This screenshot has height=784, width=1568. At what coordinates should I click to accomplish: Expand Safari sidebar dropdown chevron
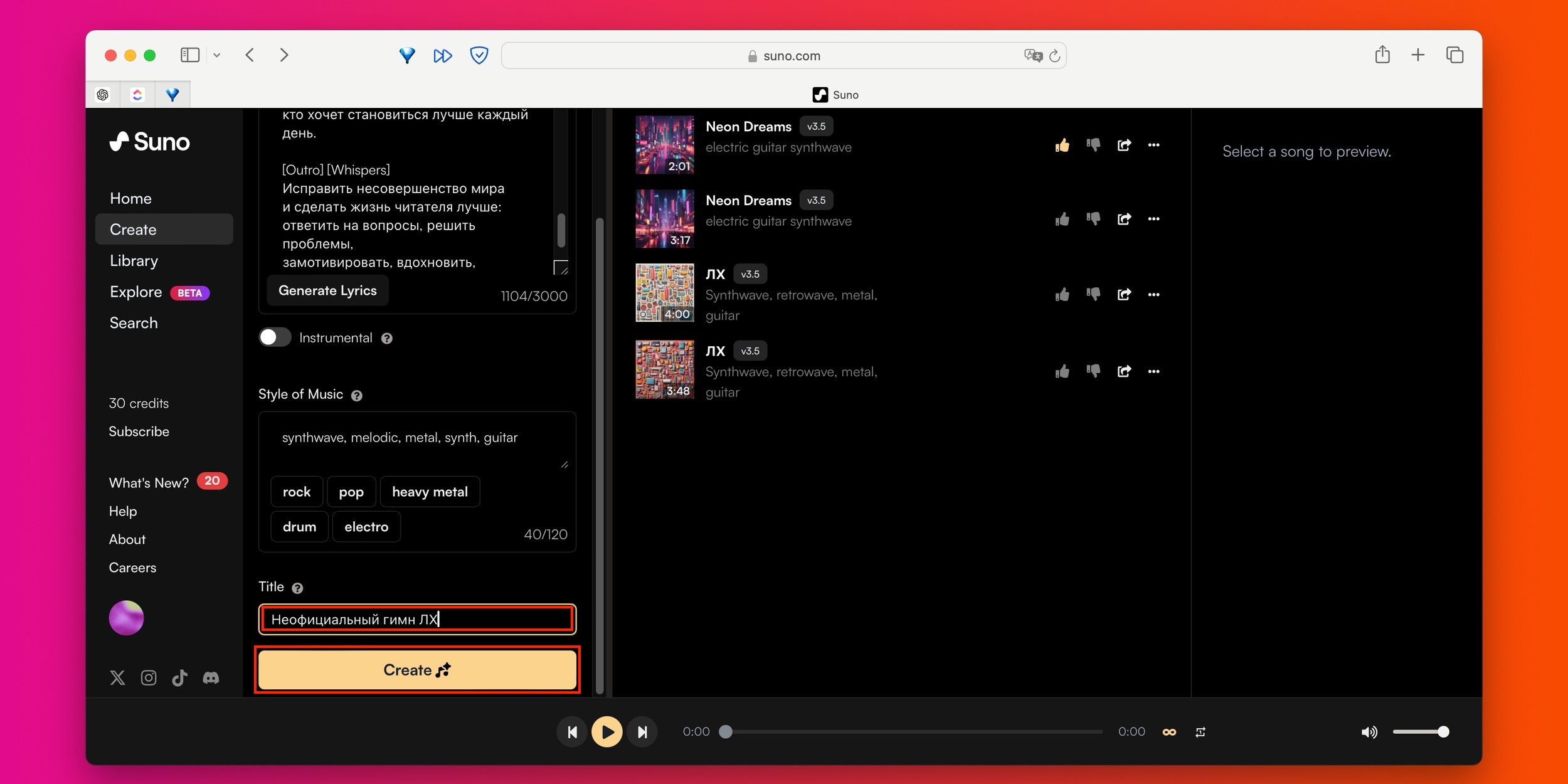point(216,55)
